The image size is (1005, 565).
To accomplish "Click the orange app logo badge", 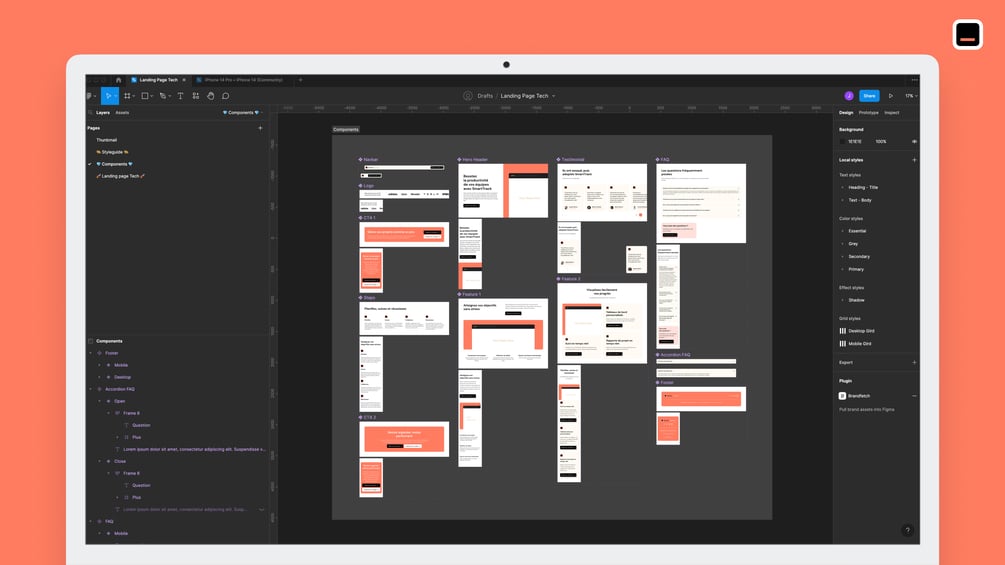I will [967, 35].
